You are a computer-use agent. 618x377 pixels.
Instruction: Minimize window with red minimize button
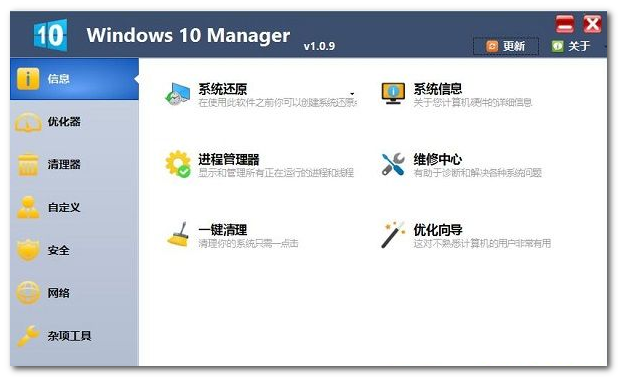click(565, 24)
